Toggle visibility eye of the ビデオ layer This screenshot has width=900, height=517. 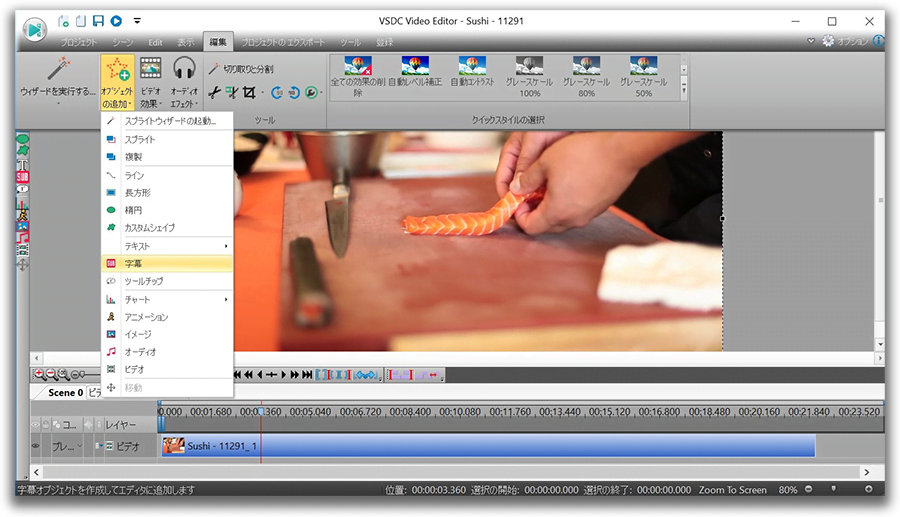tap(36, 446)
